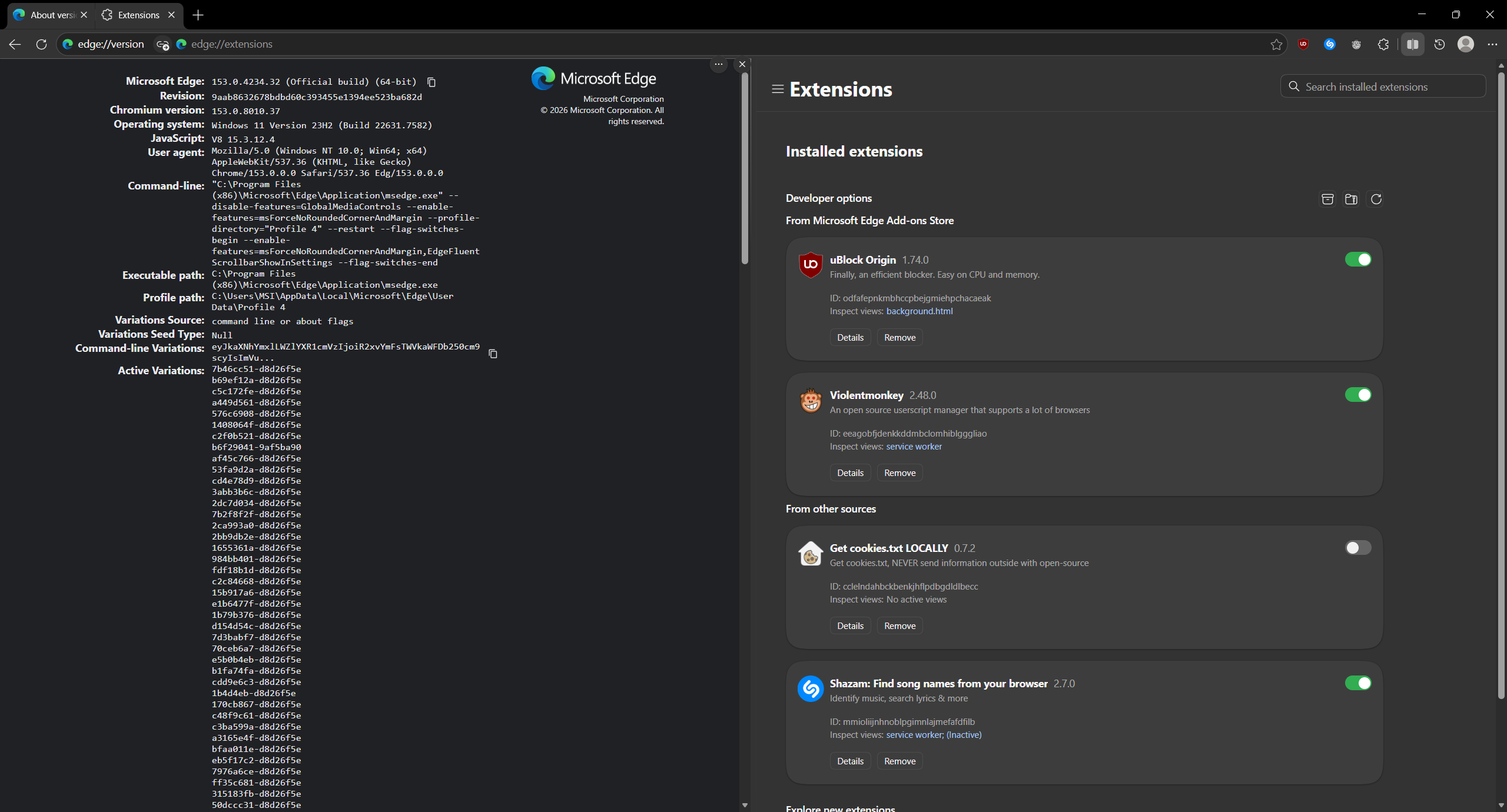Screen dimensions: 1507x812
Task: Open uBlock Origin background.html inspect view
Action: [x=919, y=311]
